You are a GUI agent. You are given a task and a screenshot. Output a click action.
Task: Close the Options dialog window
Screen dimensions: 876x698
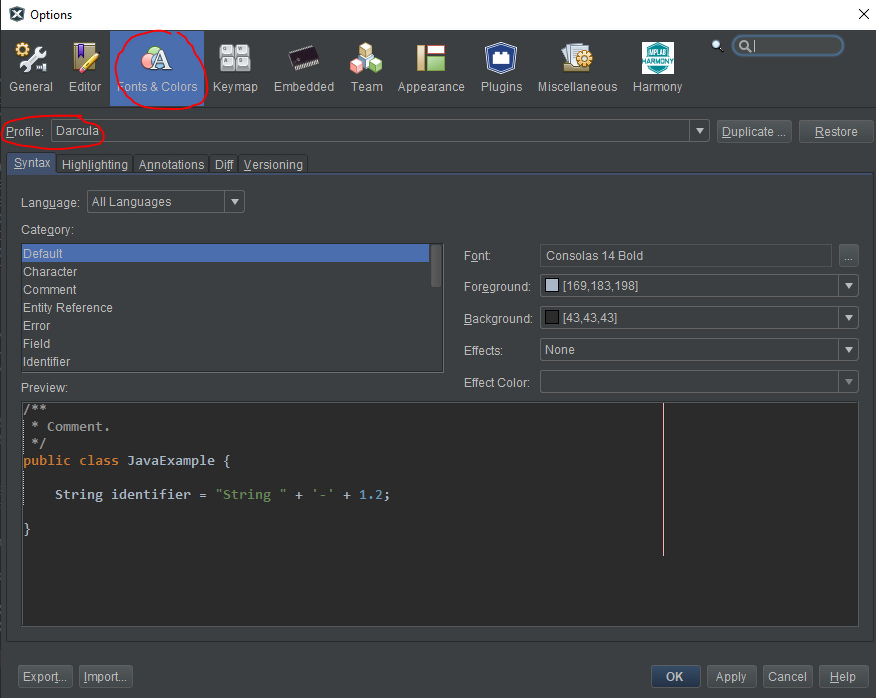(x=863, y=14)
